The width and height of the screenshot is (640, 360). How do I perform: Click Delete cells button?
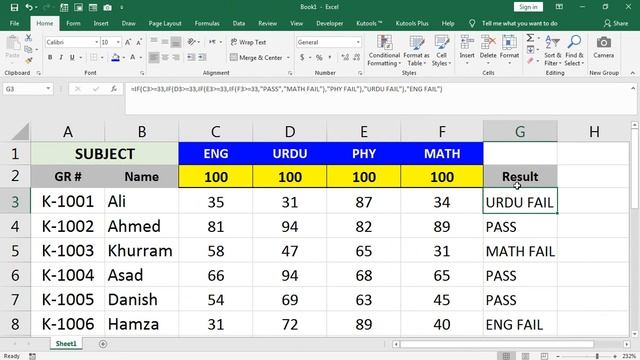coord(488,51)
